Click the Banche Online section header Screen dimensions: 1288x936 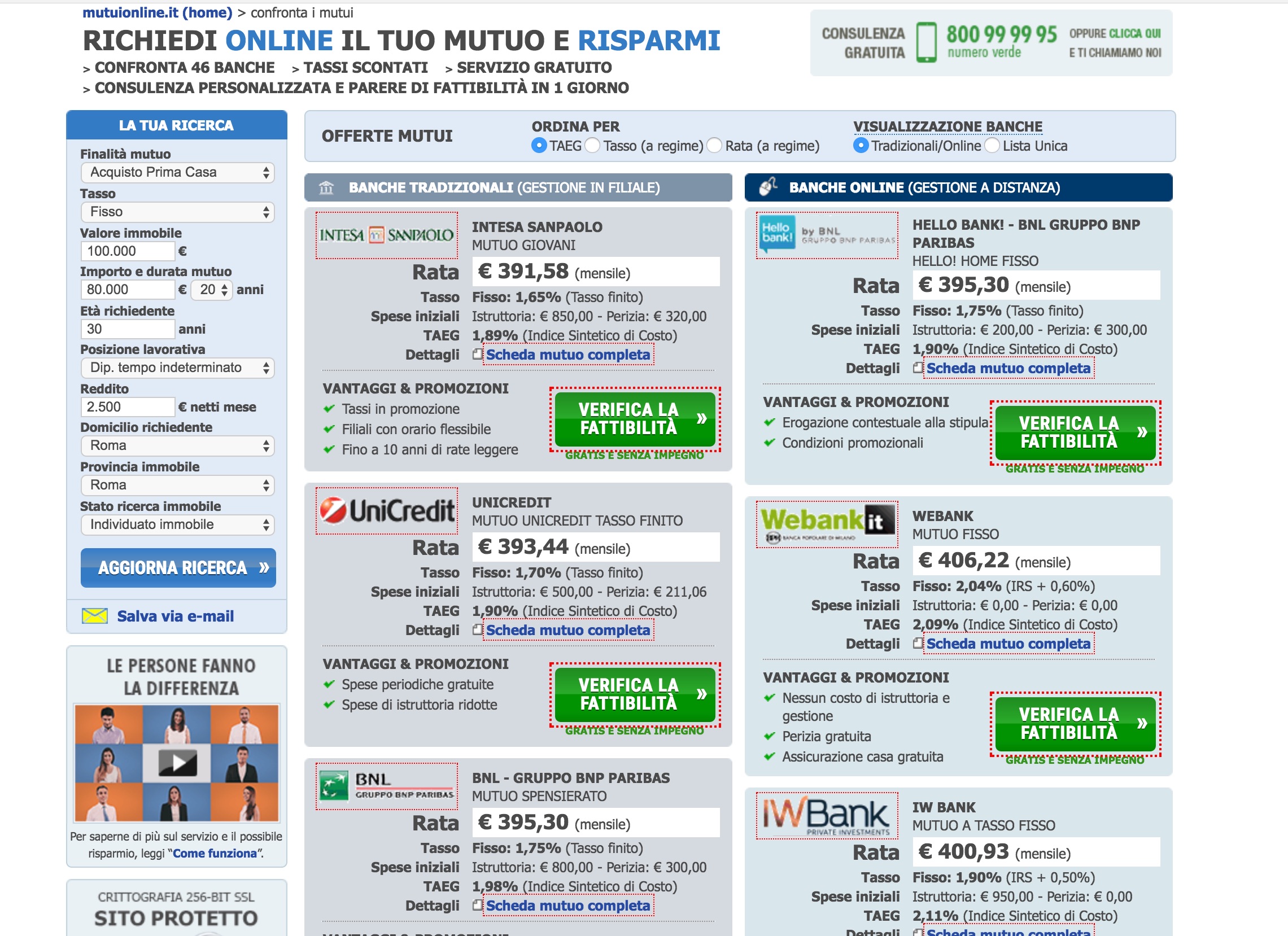click(959, 187)
